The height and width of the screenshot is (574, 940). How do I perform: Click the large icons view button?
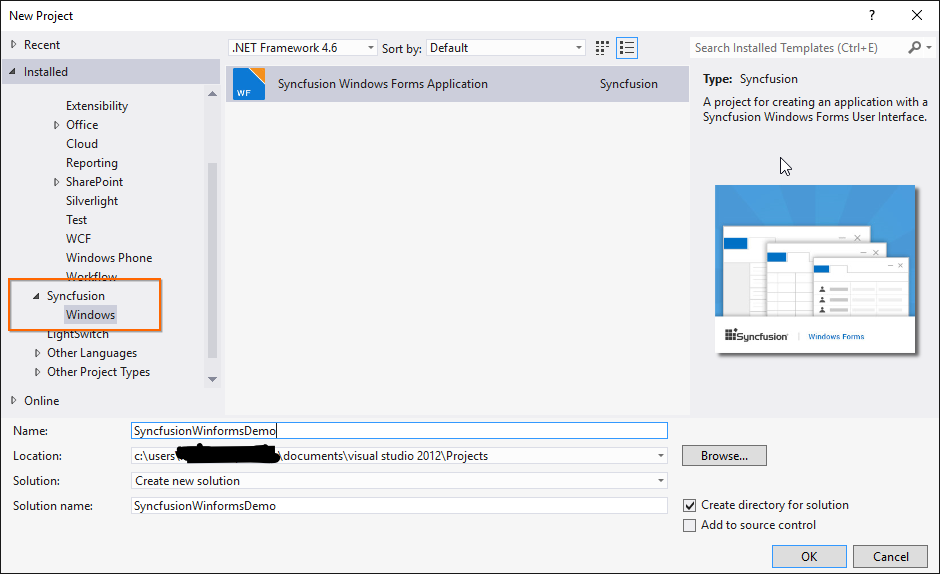click(x=602, y=48)
